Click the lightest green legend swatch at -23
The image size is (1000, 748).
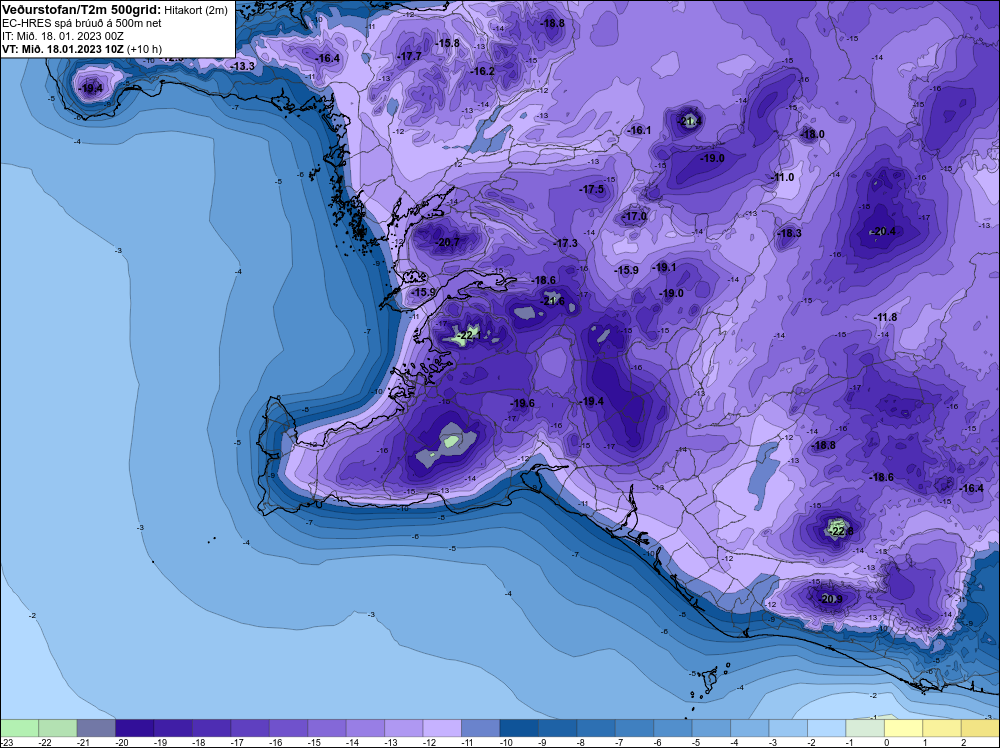point(19,728)
